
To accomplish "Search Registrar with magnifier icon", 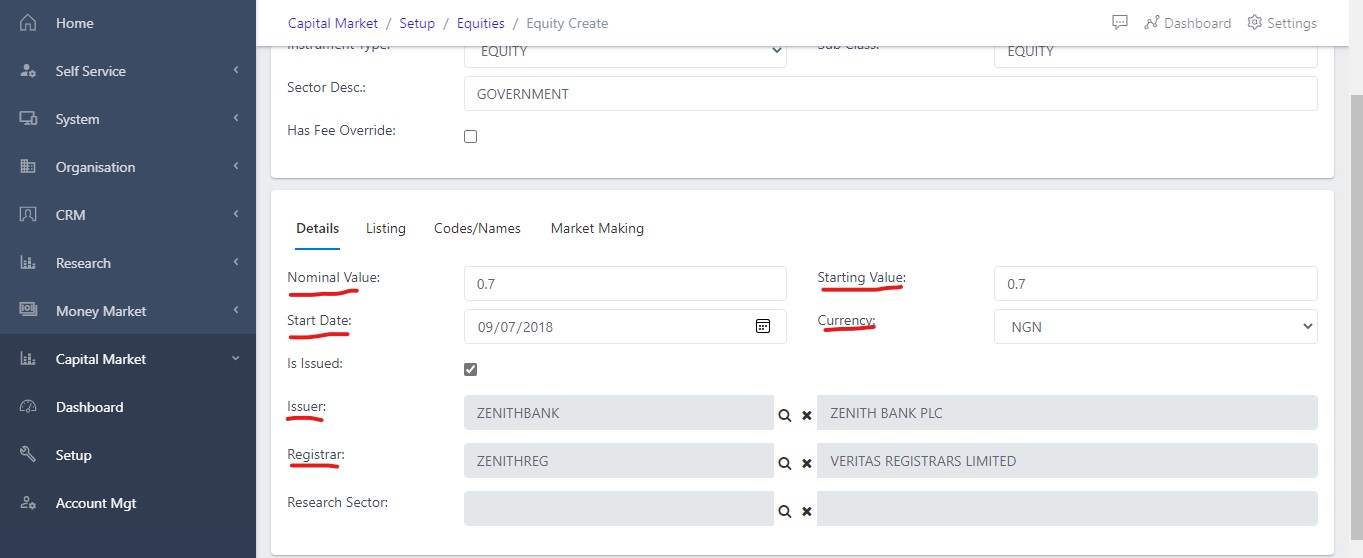I will point(785,463).
